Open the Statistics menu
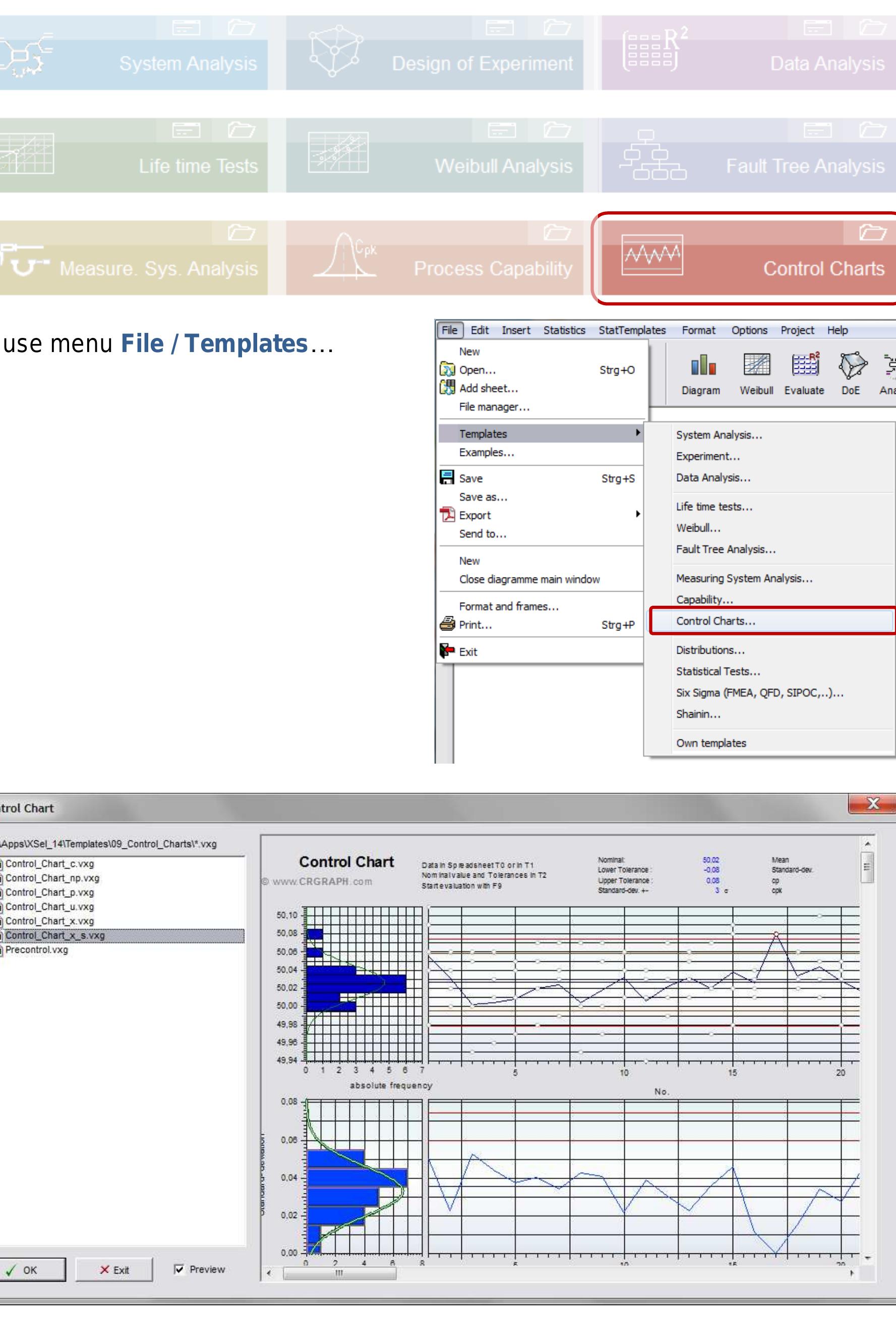This screenshot has width=896, height=1326. (x=564, y=330)
